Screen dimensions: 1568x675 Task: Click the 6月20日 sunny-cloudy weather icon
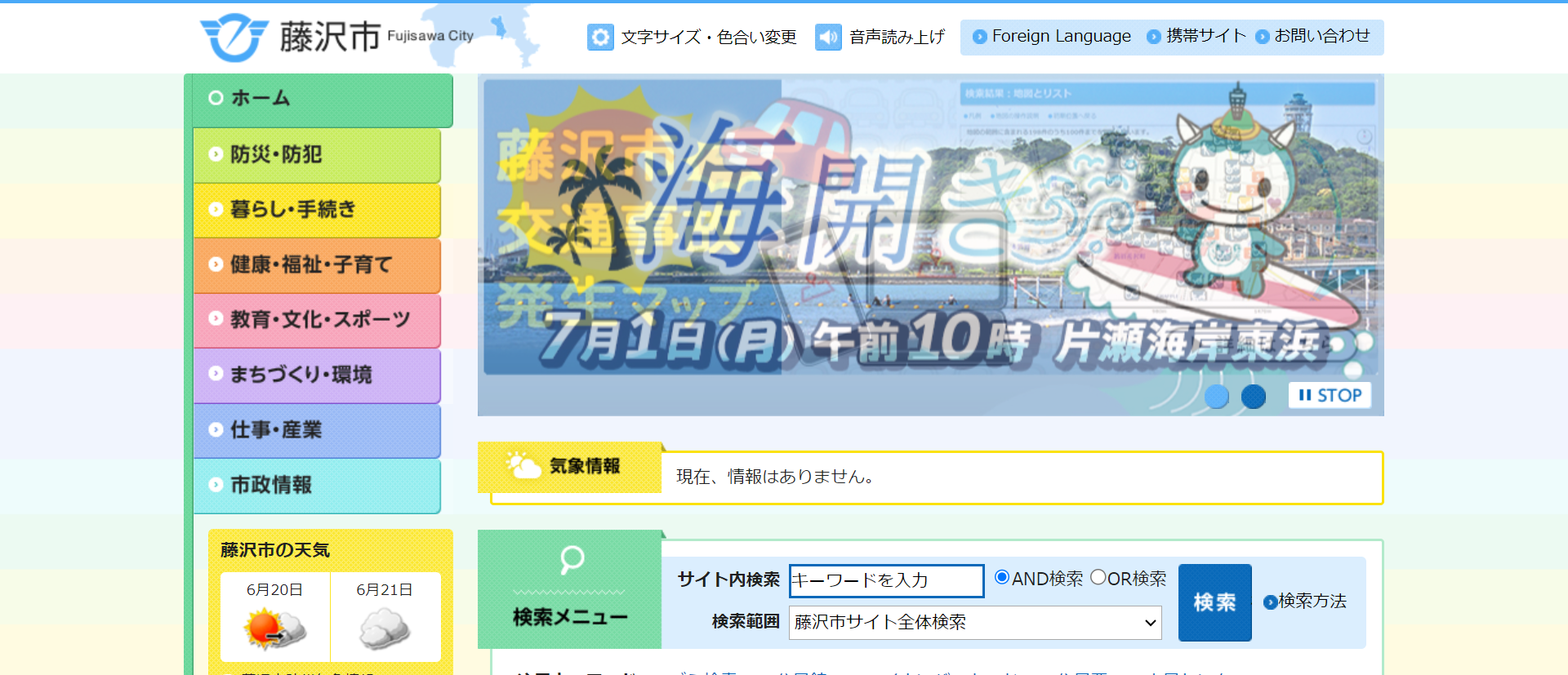click(x=275, y=628)
